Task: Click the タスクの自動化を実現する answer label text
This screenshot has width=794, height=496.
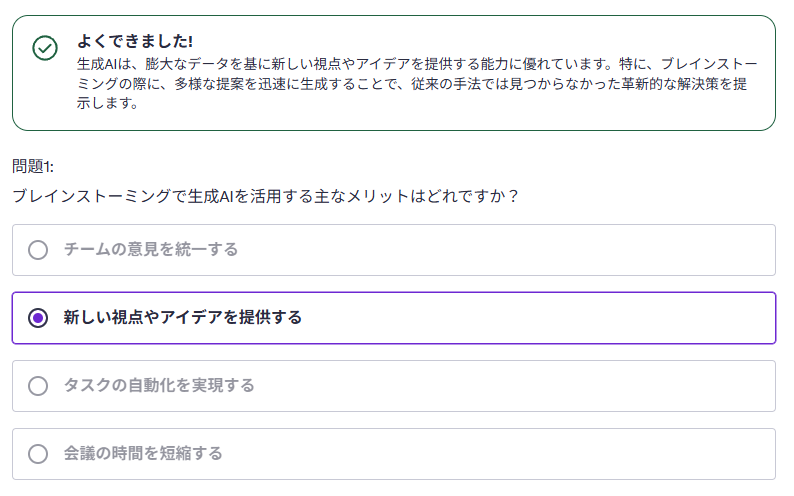Action: 159,385
